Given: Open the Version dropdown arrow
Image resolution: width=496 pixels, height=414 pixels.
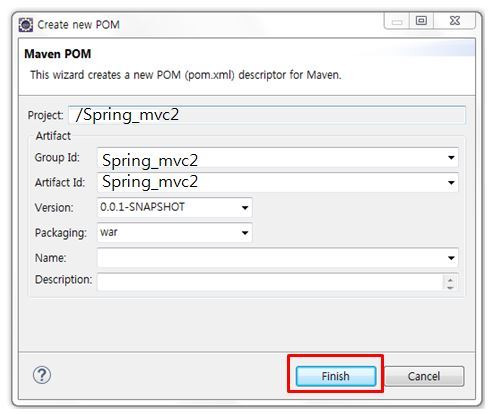Looking at the screenshot, I should pos(245,207).
